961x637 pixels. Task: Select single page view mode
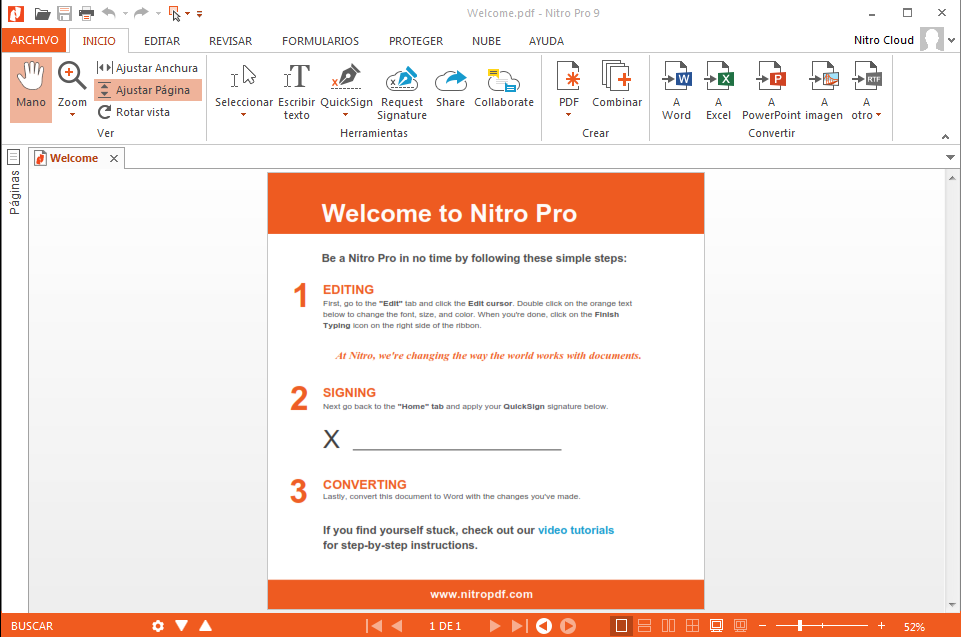coord(621,625)
